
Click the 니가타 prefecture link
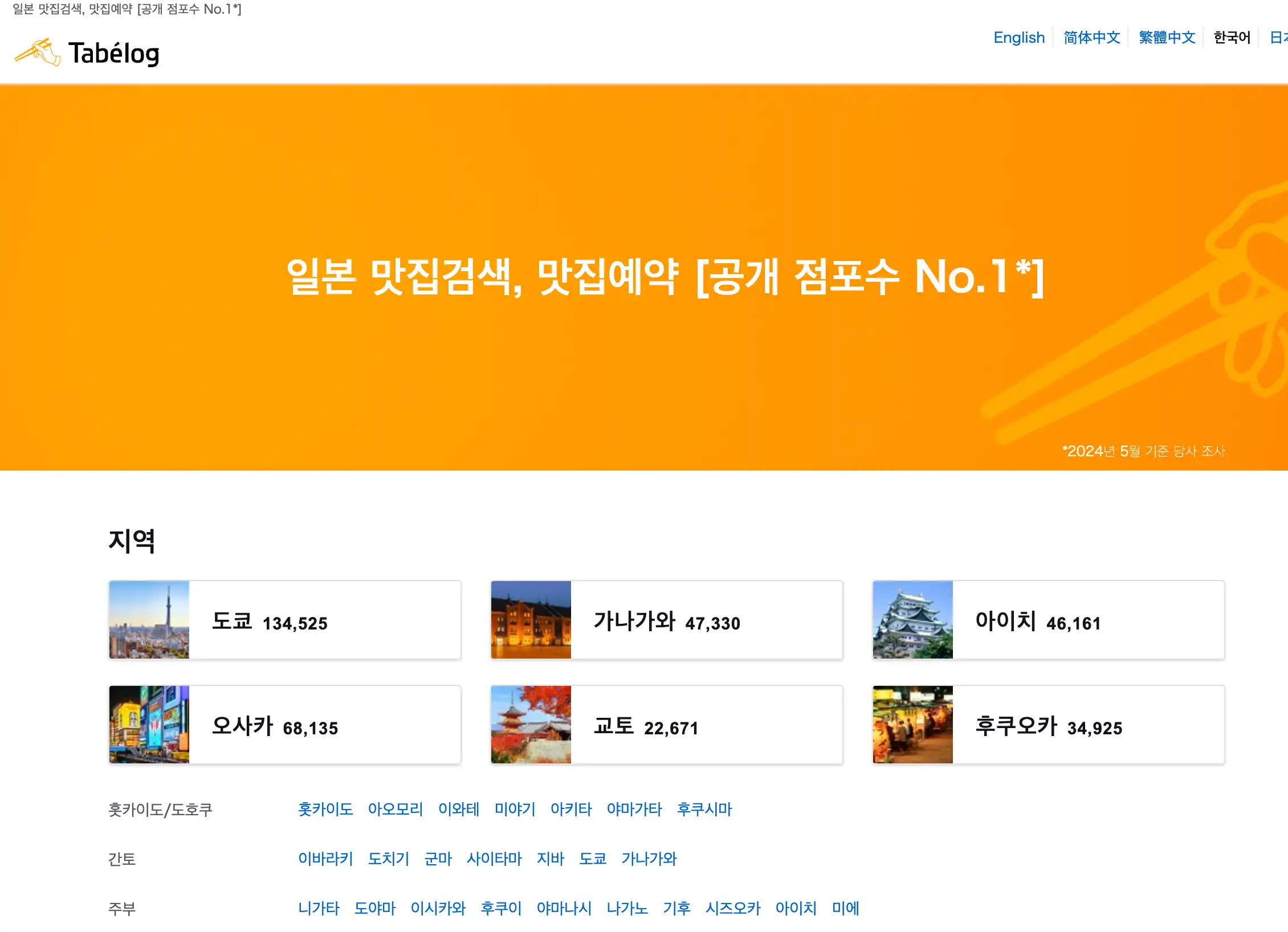pos(319,908)
